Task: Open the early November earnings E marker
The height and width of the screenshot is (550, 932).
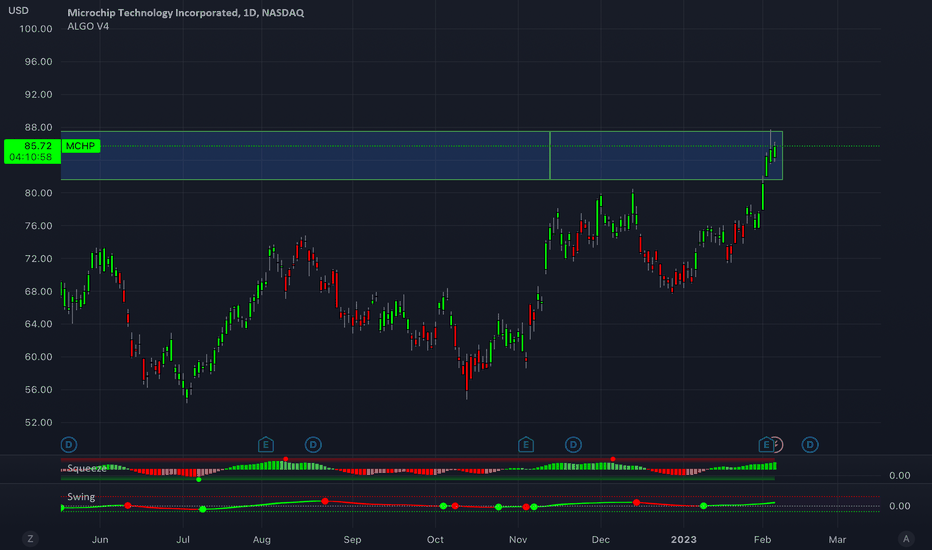Action: tap(525, 444)
